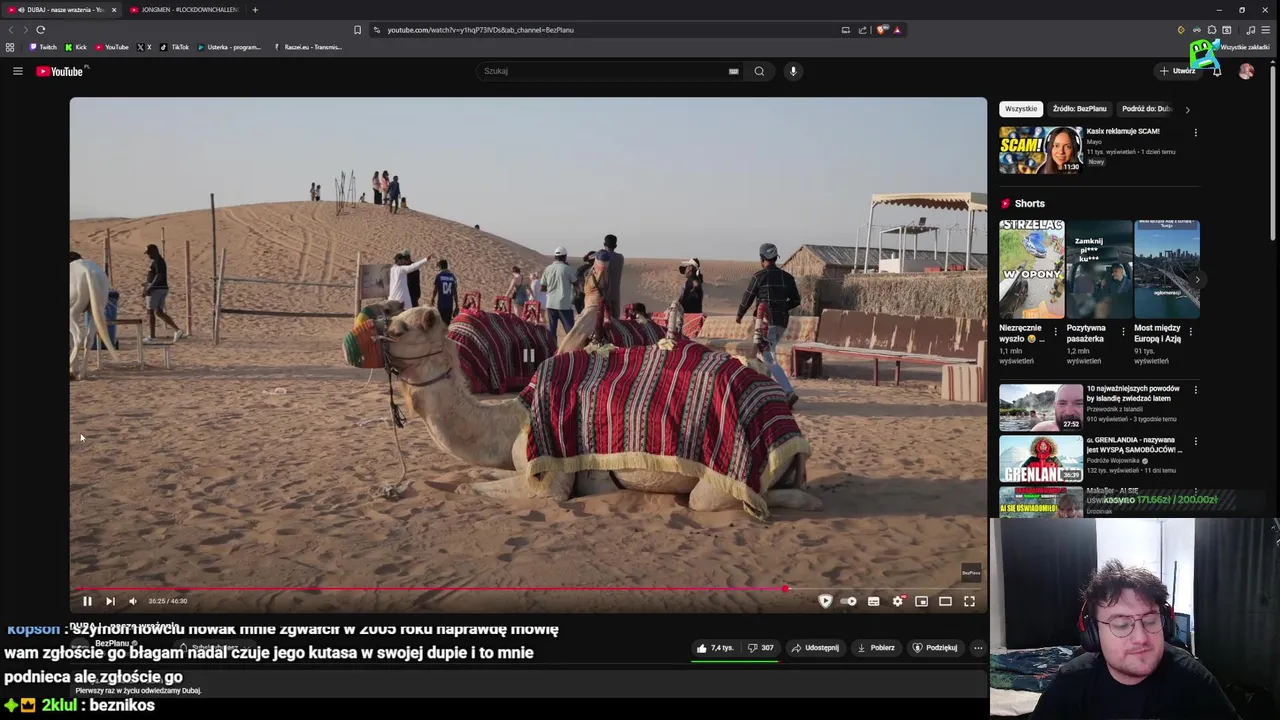Screen dimensions: 1280x720
Task: Open the YouTube bookmark
Action: point(112,47)
